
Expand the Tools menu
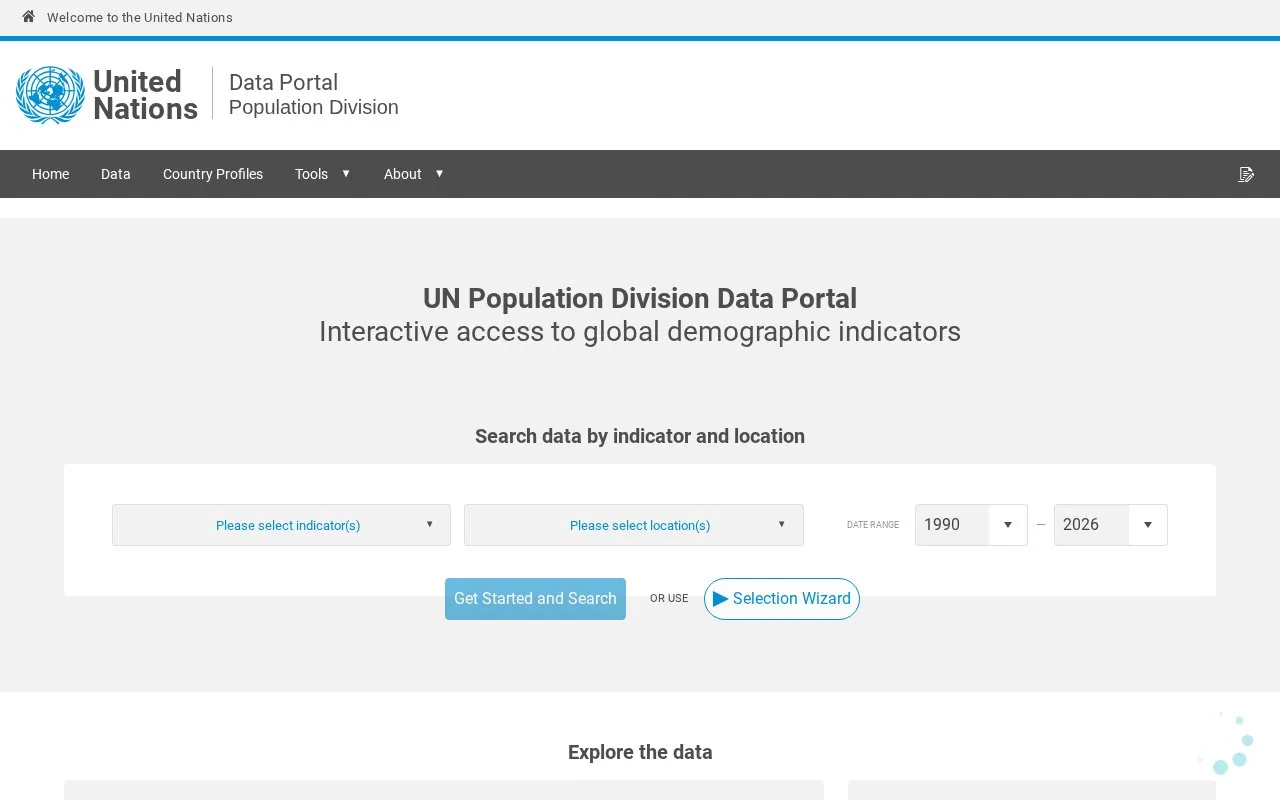tap(322, 174)
